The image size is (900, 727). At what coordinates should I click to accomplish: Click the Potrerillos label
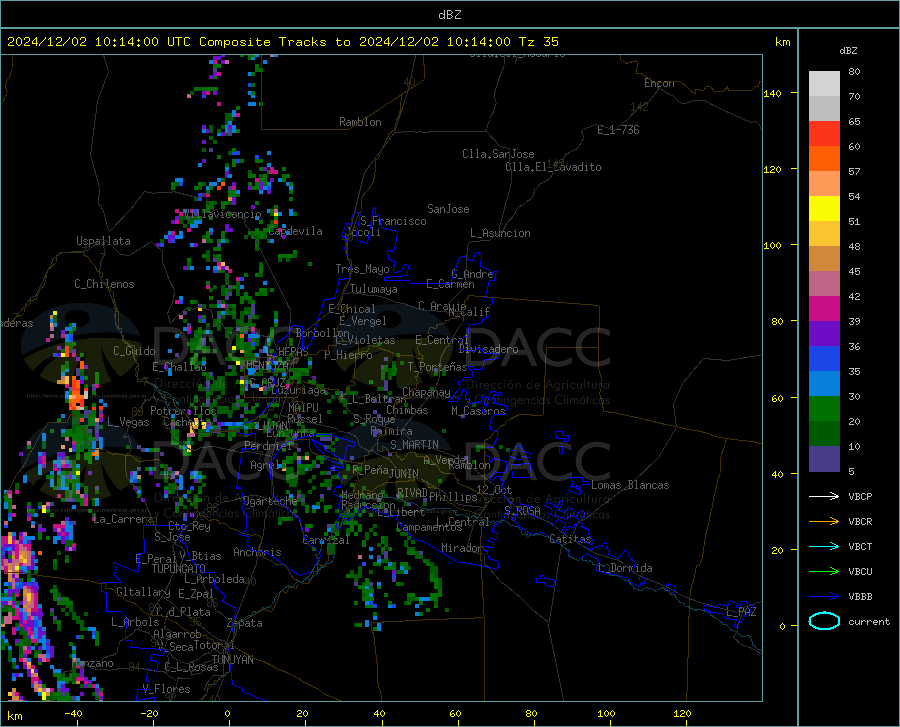[x=183, y=411]
